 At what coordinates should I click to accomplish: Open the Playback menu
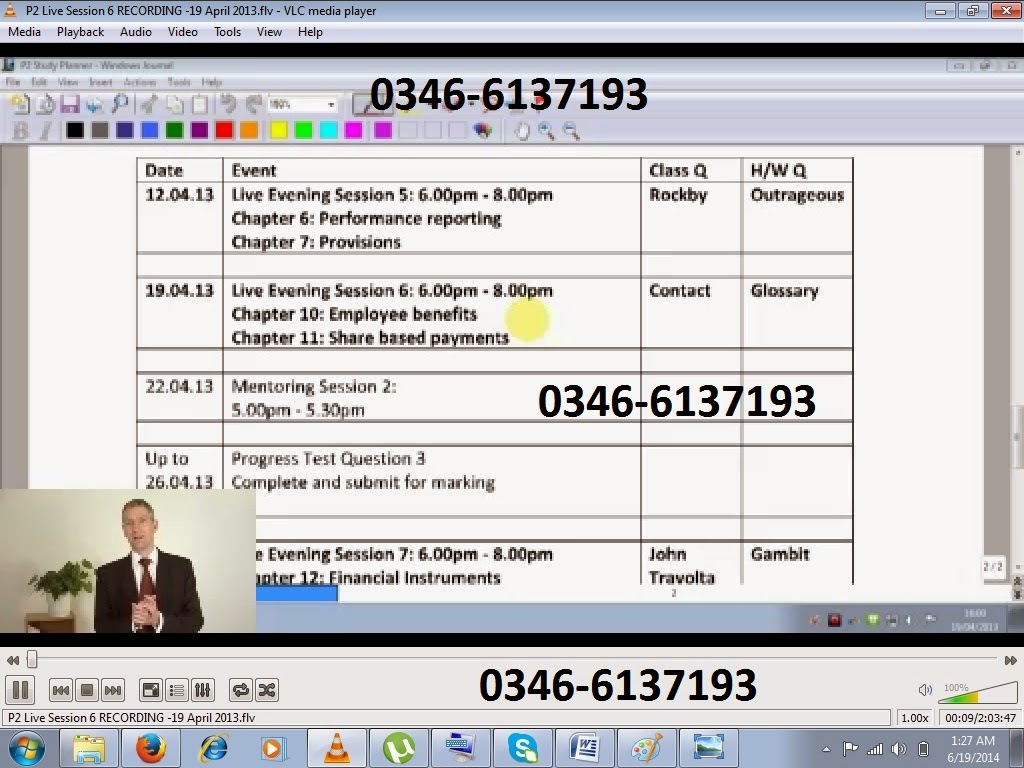tap(80, 32)
